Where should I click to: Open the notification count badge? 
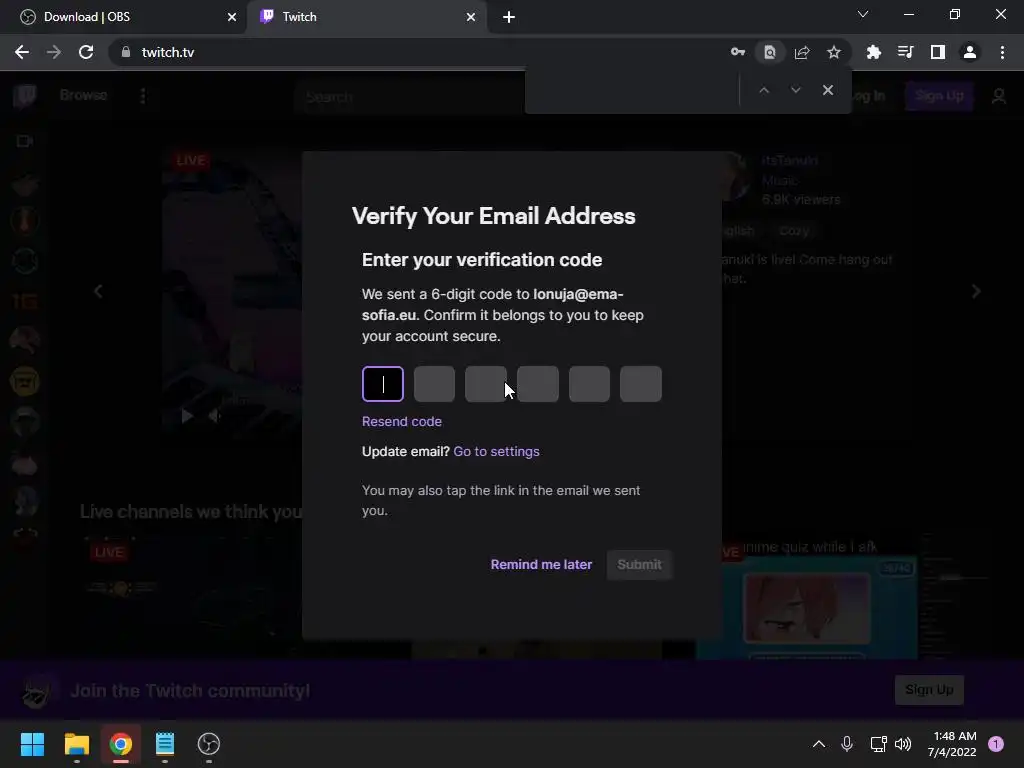(996, 744)
